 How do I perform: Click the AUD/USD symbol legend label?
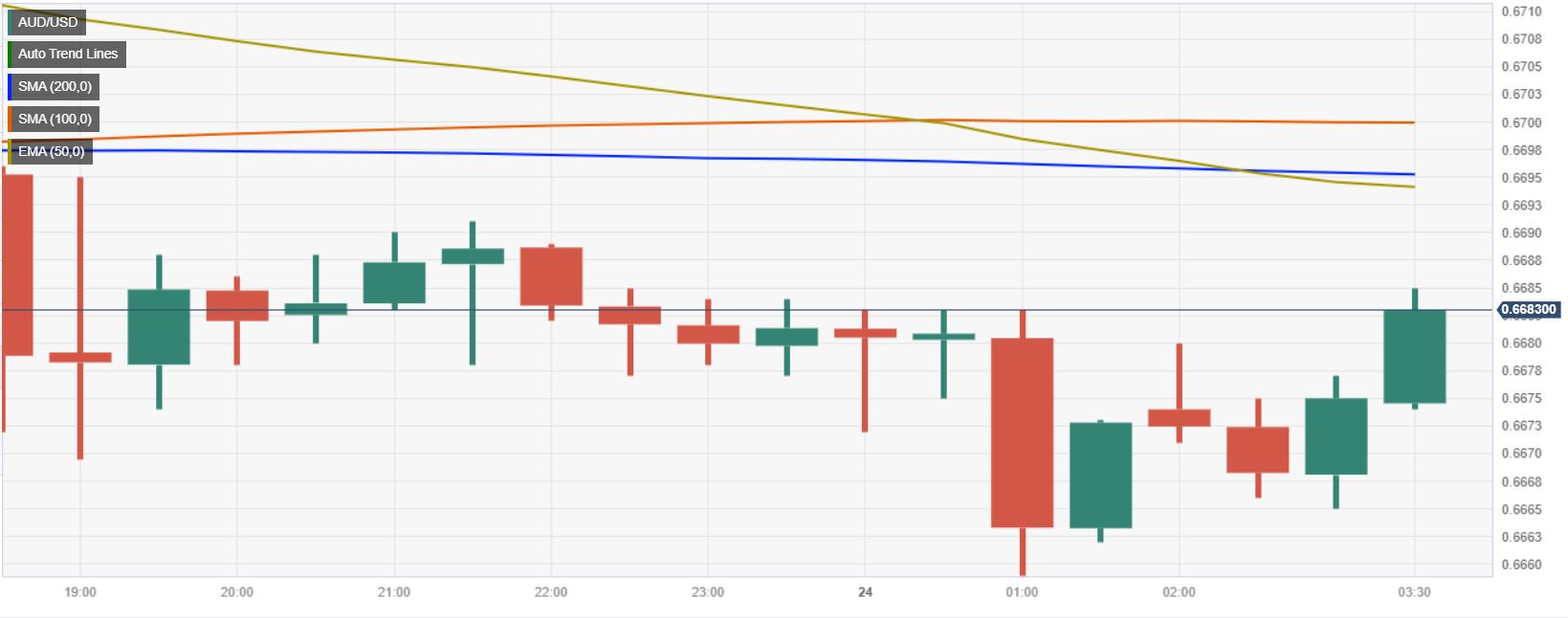click(x=47, y=22)
